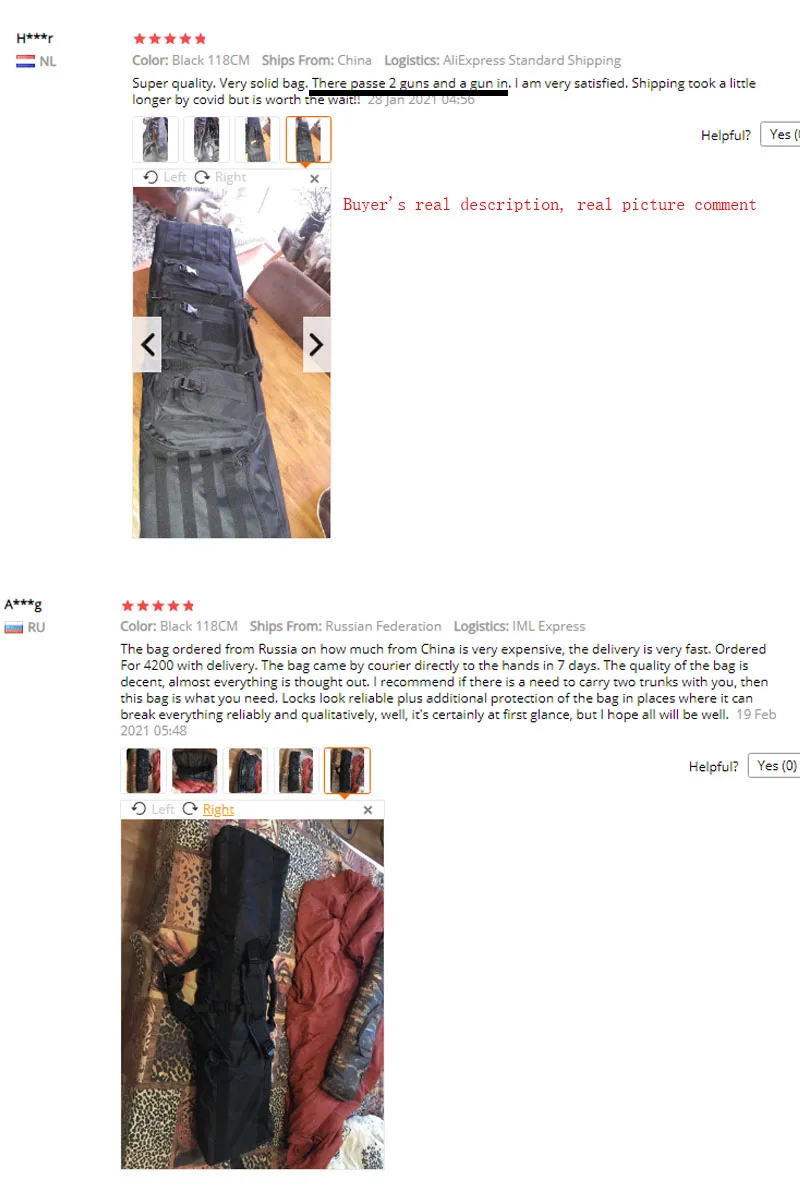Open second thumbnail in A***g review
800x1200 pixels.
pyautogui.click(x=195, y=771)
